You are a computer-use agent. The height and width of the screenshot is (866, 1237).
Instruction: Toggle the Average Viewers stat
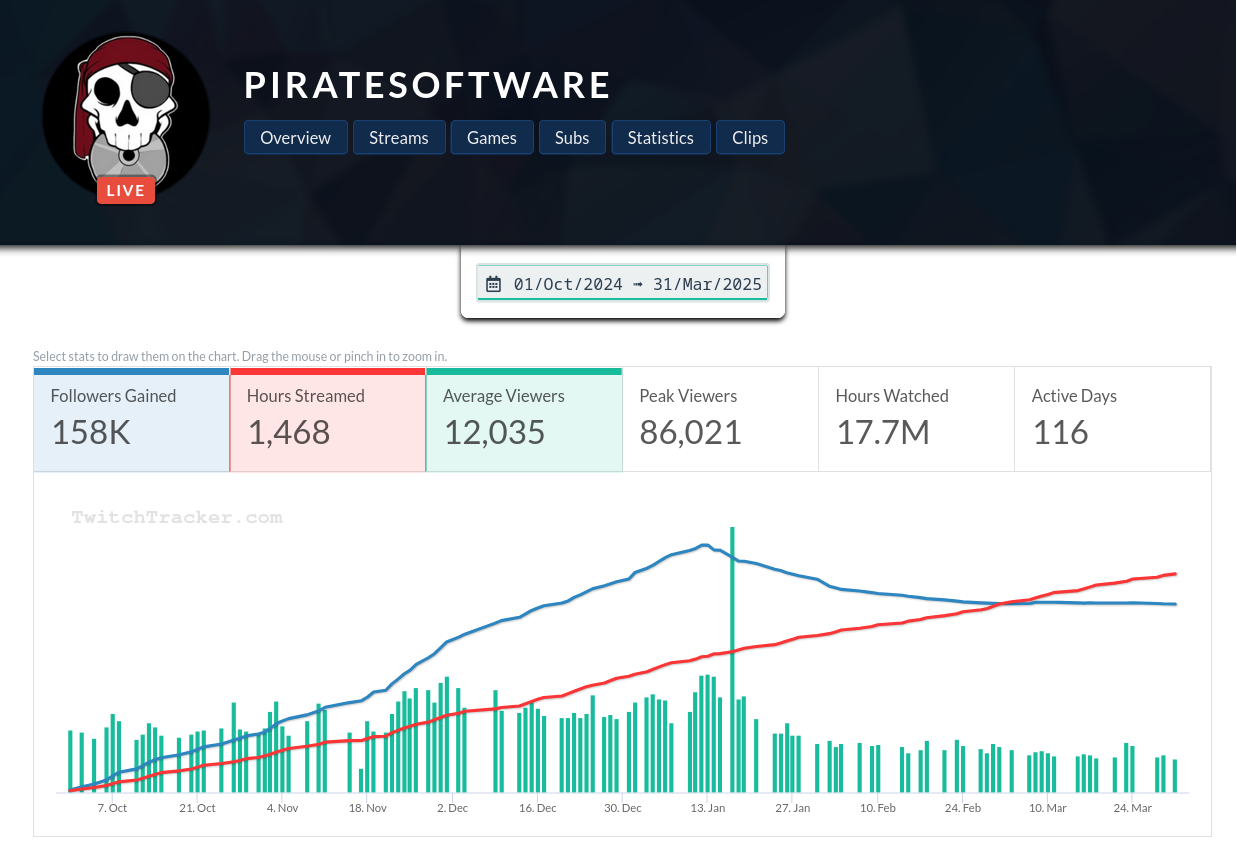click(523, 418)
